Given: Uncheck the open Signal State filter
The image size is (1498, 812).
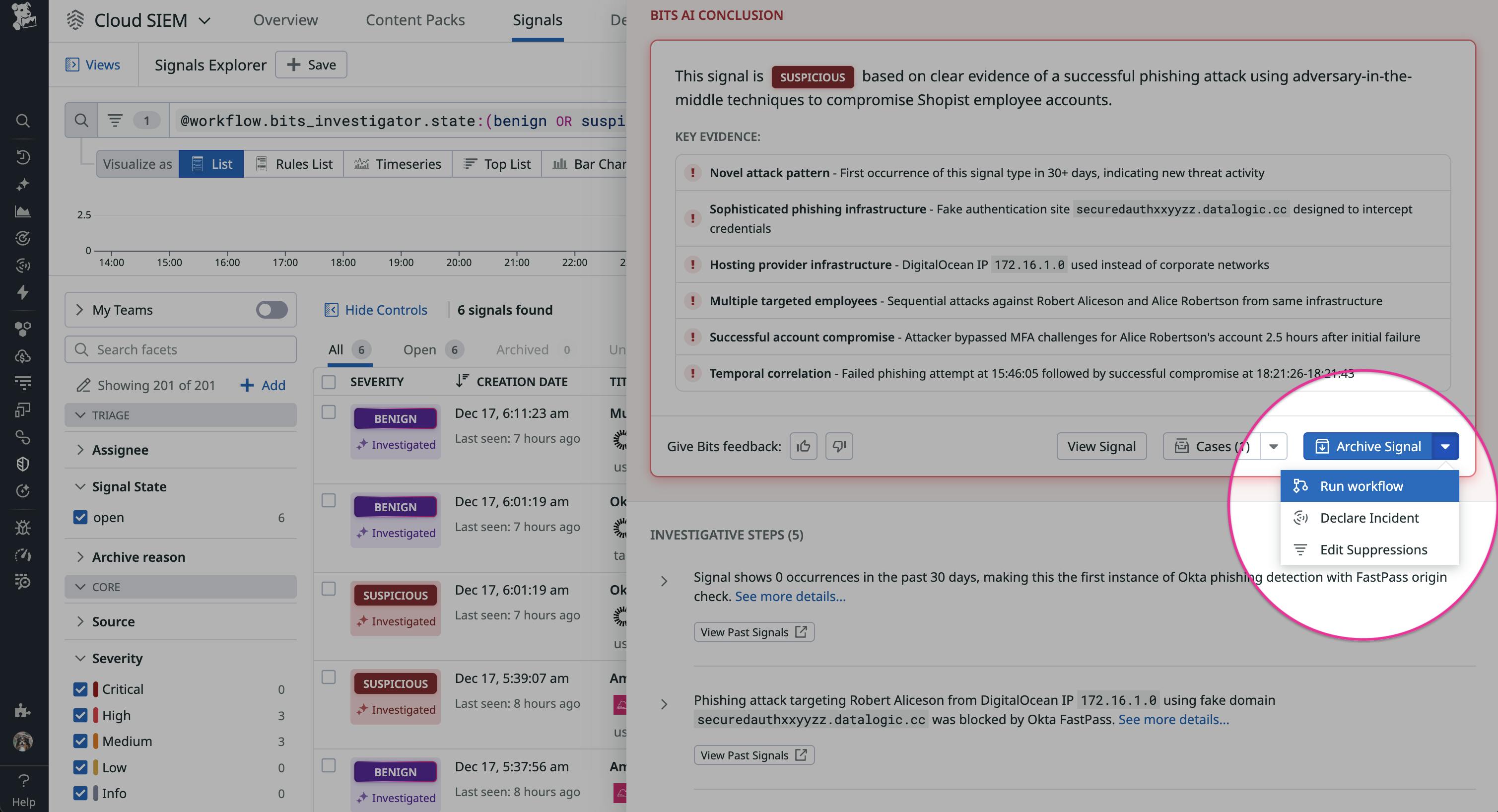Looking at the screenshot, I should [x=81, y=517].
